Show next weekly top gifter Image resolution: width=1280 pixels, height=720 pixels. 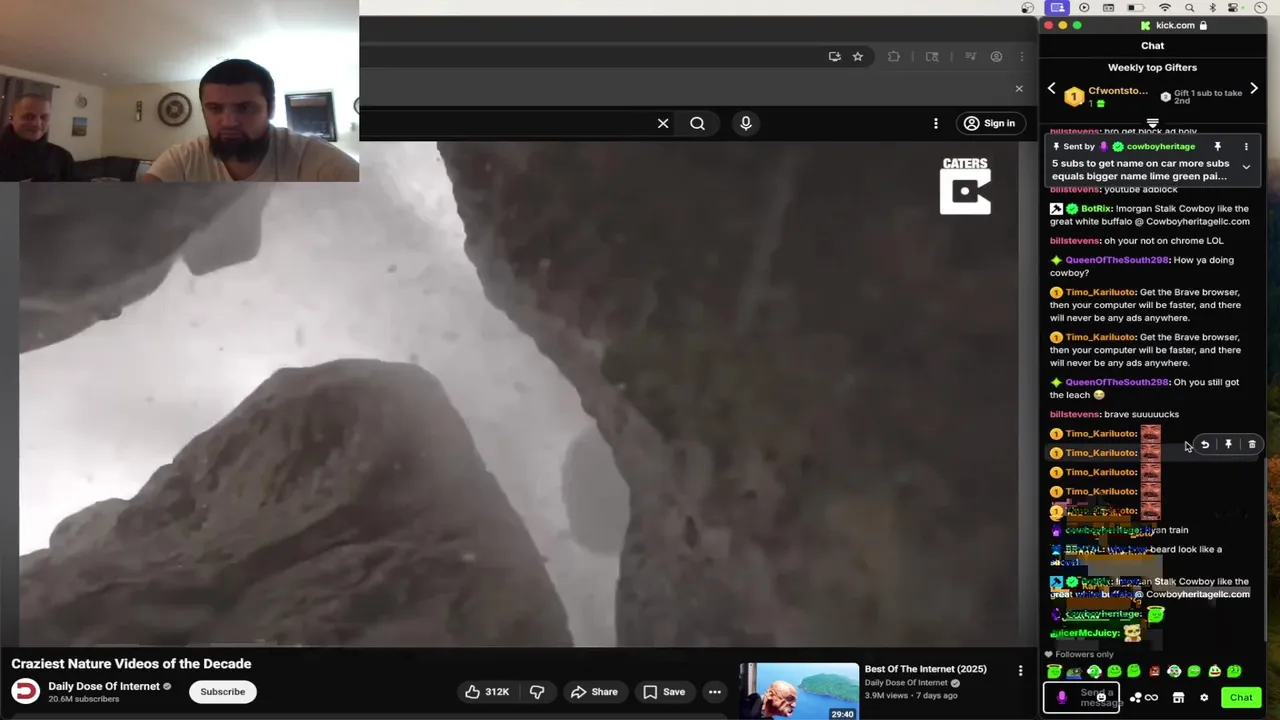(x=1254, y=89)
